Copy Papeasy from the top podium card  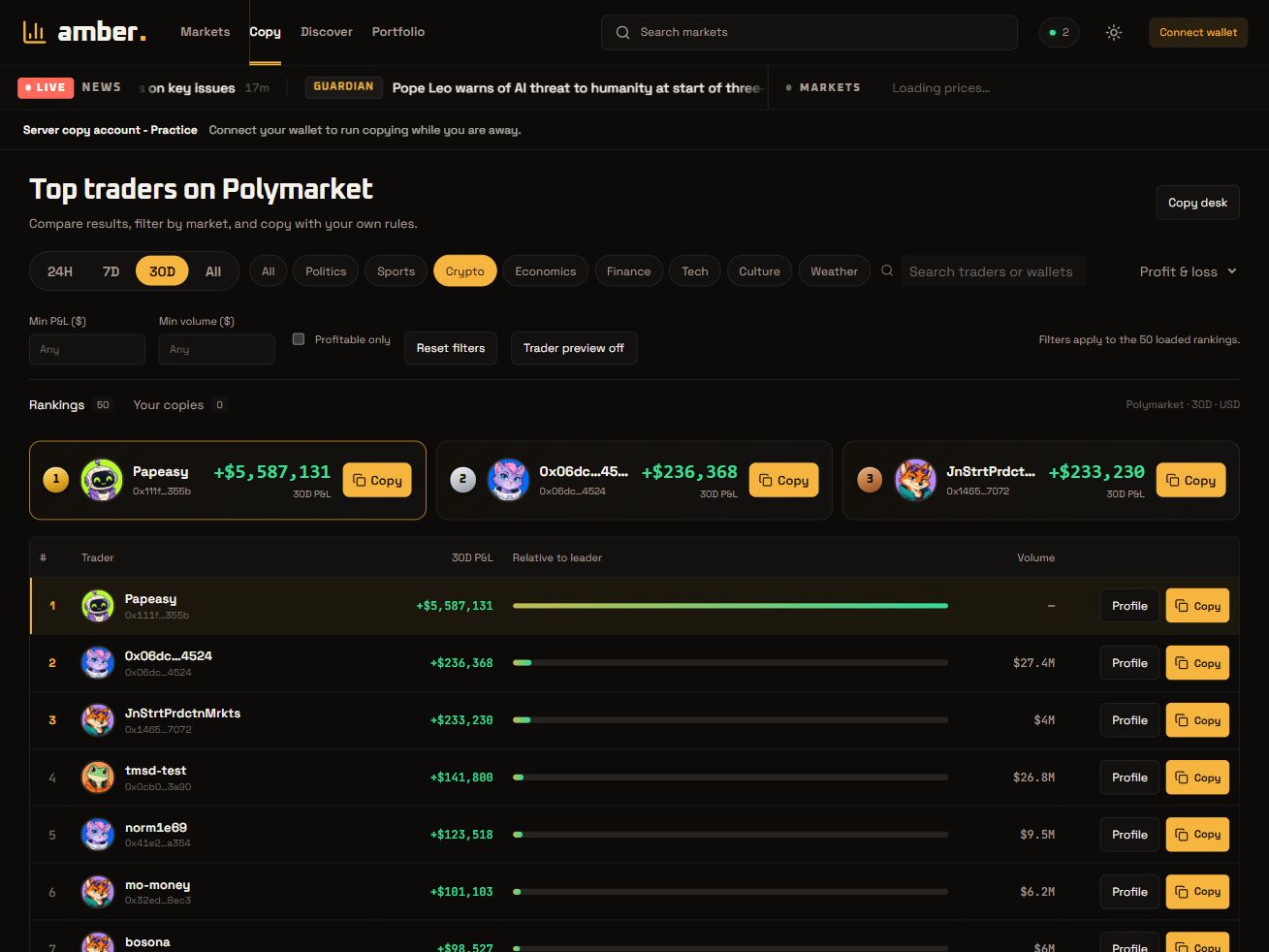377,480
